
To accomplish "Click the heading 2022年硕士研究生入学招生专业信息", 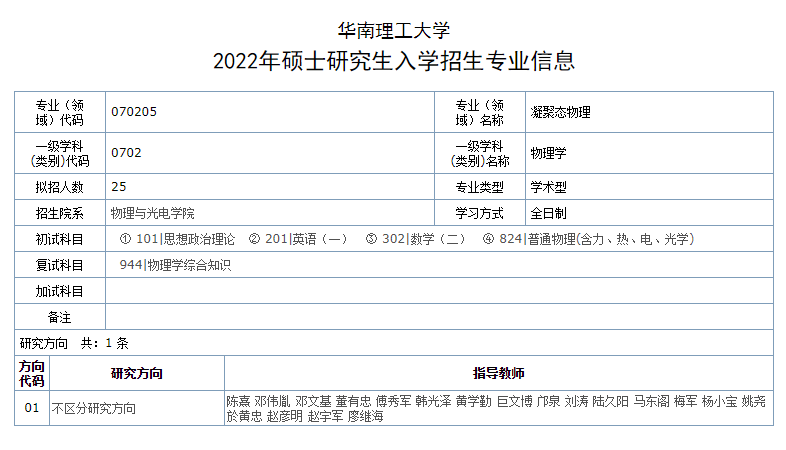I will click(x=394, y=61).
